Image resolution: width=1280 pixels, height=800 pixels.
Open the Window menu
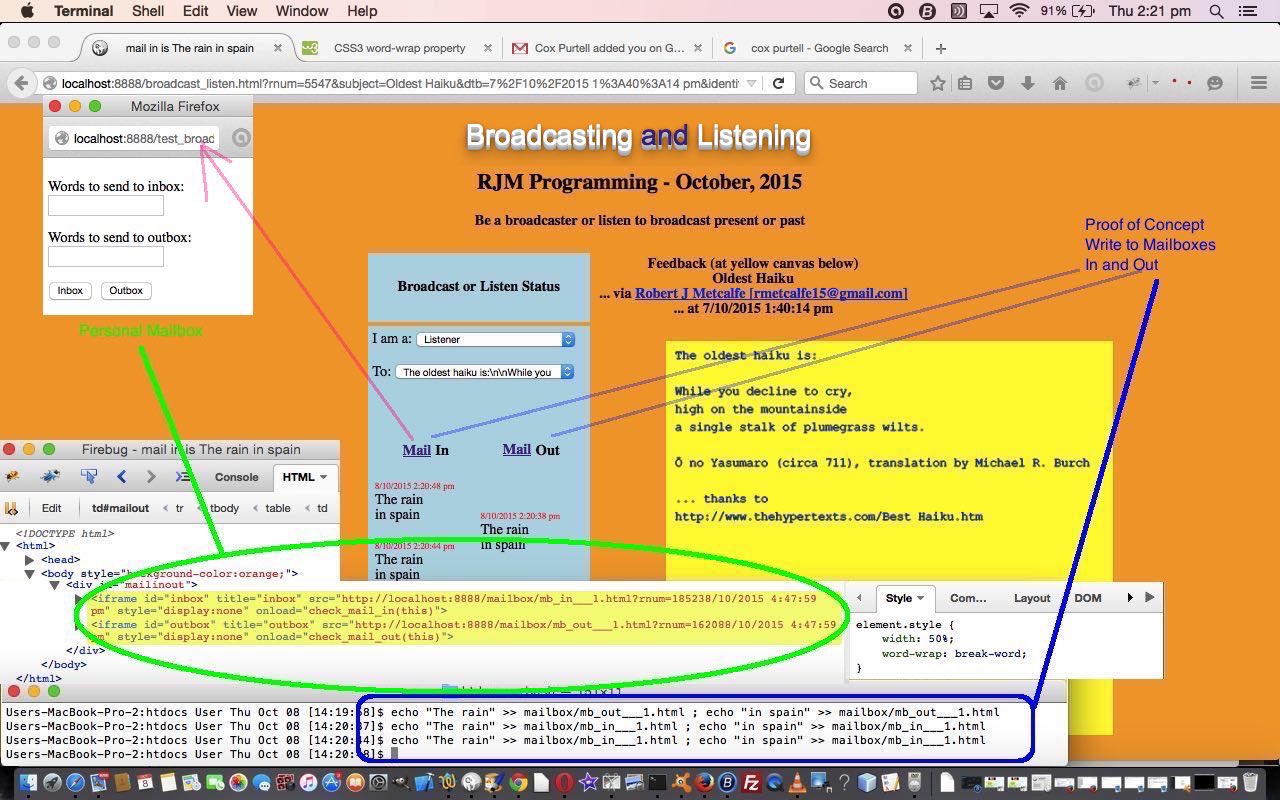301,11
